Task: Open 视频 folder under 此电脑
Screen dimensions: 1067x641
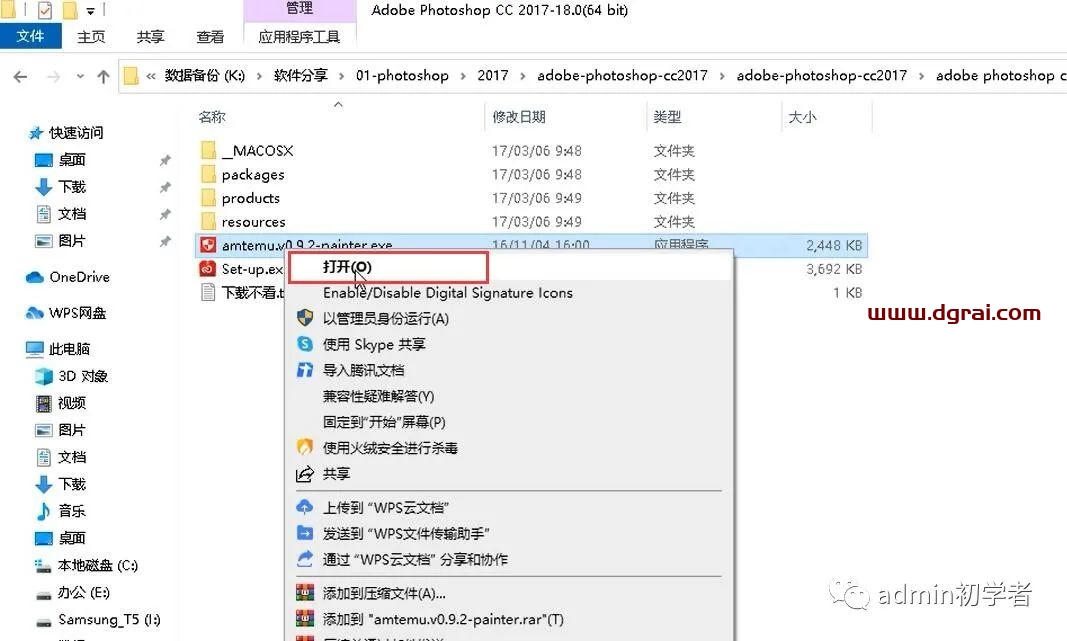Action: (71, 404)
